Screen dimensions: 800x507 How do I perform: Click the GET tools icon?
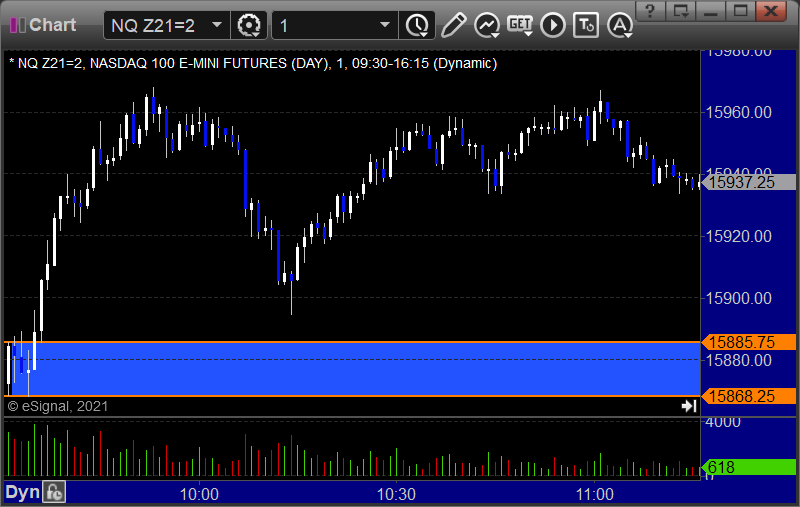[x=520, y=25]
